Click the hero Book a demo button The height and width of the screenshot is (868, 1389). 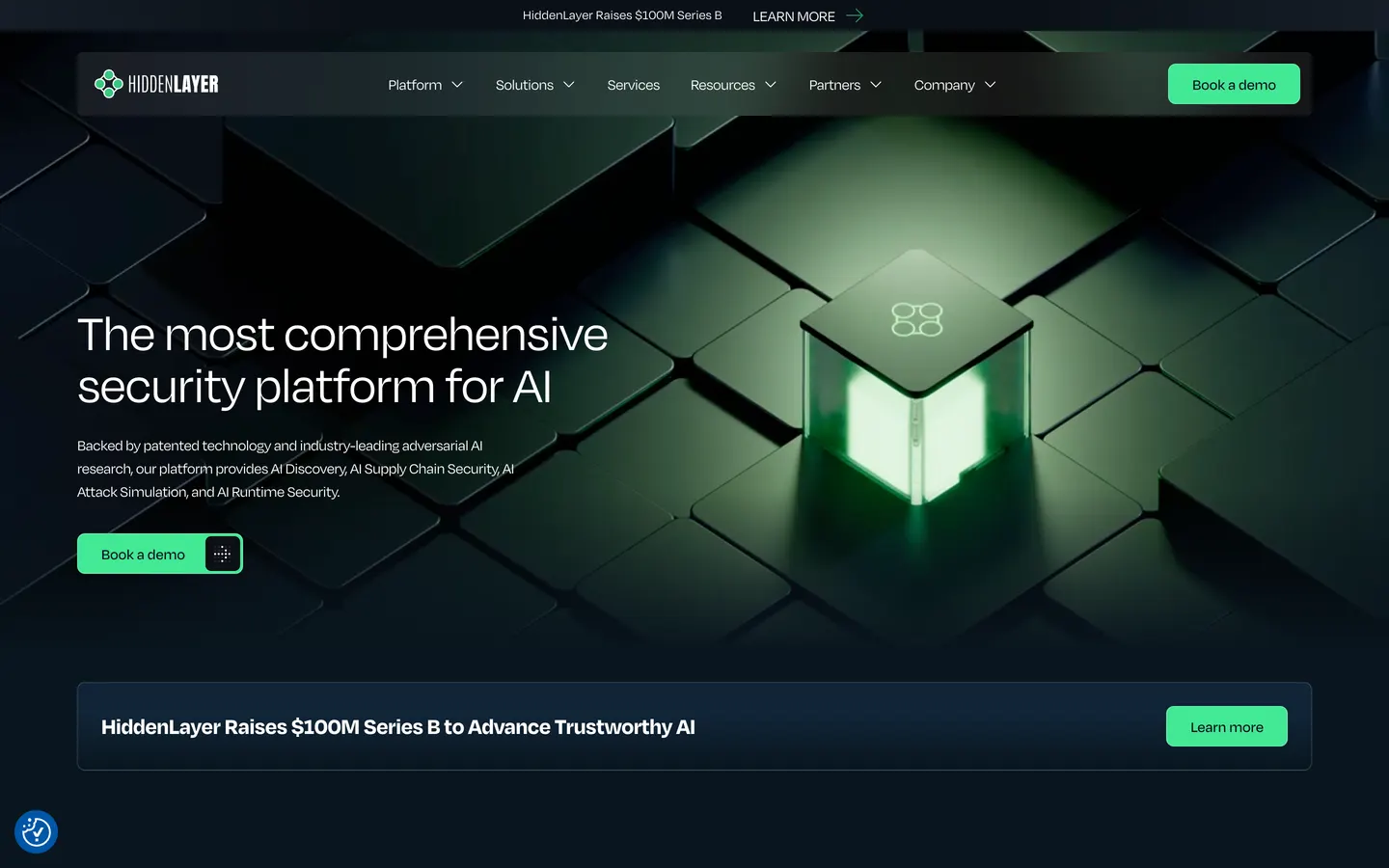(x=160, y=554)
